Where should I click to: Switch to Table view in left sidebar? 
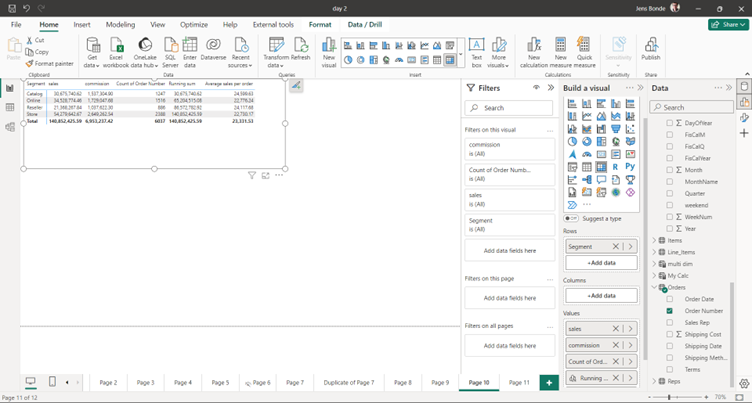(x=10, y=107)
